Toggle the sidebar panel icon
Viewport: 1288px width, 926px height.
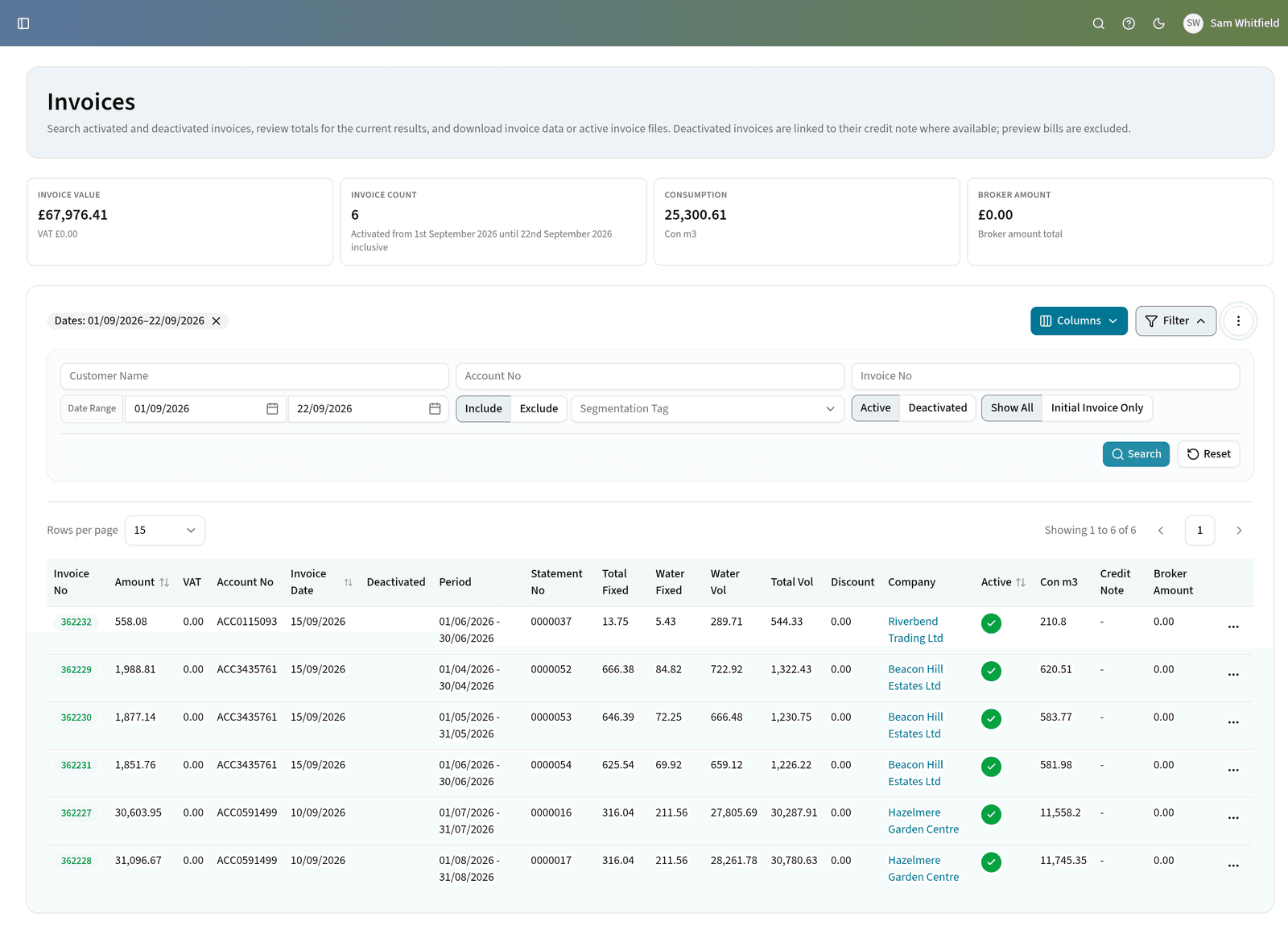coord(23,23)
